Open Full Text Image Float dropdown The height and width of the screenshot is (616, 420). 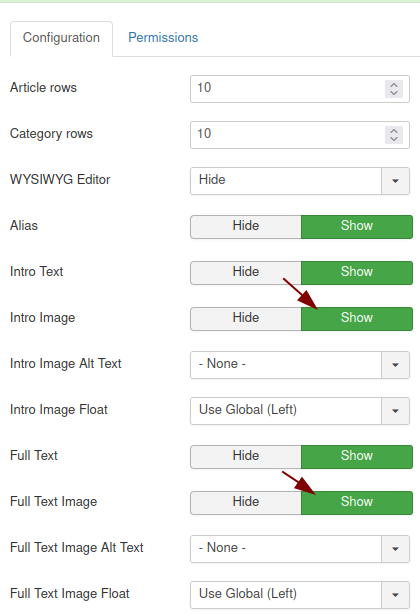click(x=395, y=594)
